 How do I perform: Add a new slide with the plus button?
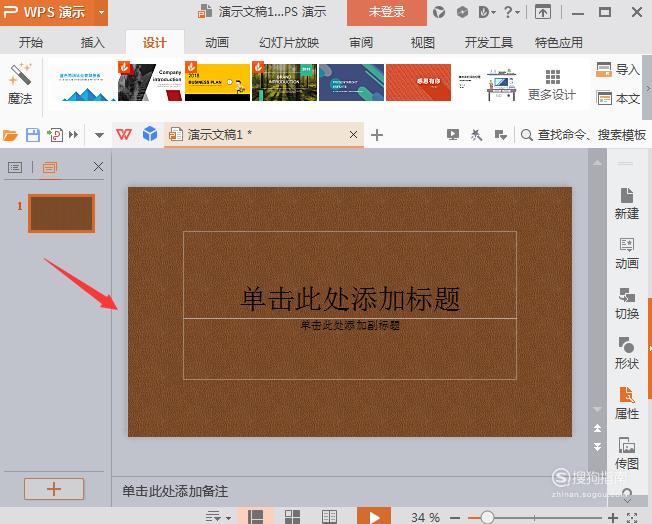tap(54, 489)
